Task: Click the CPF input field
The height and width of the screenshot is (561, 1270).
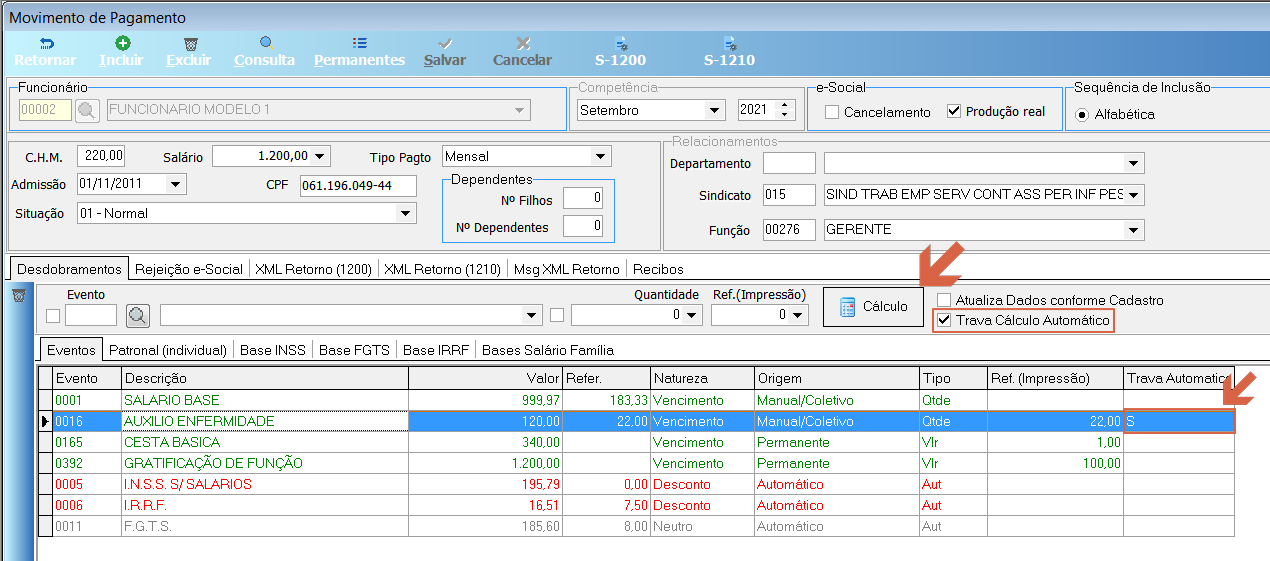Action: coord(357,186)
